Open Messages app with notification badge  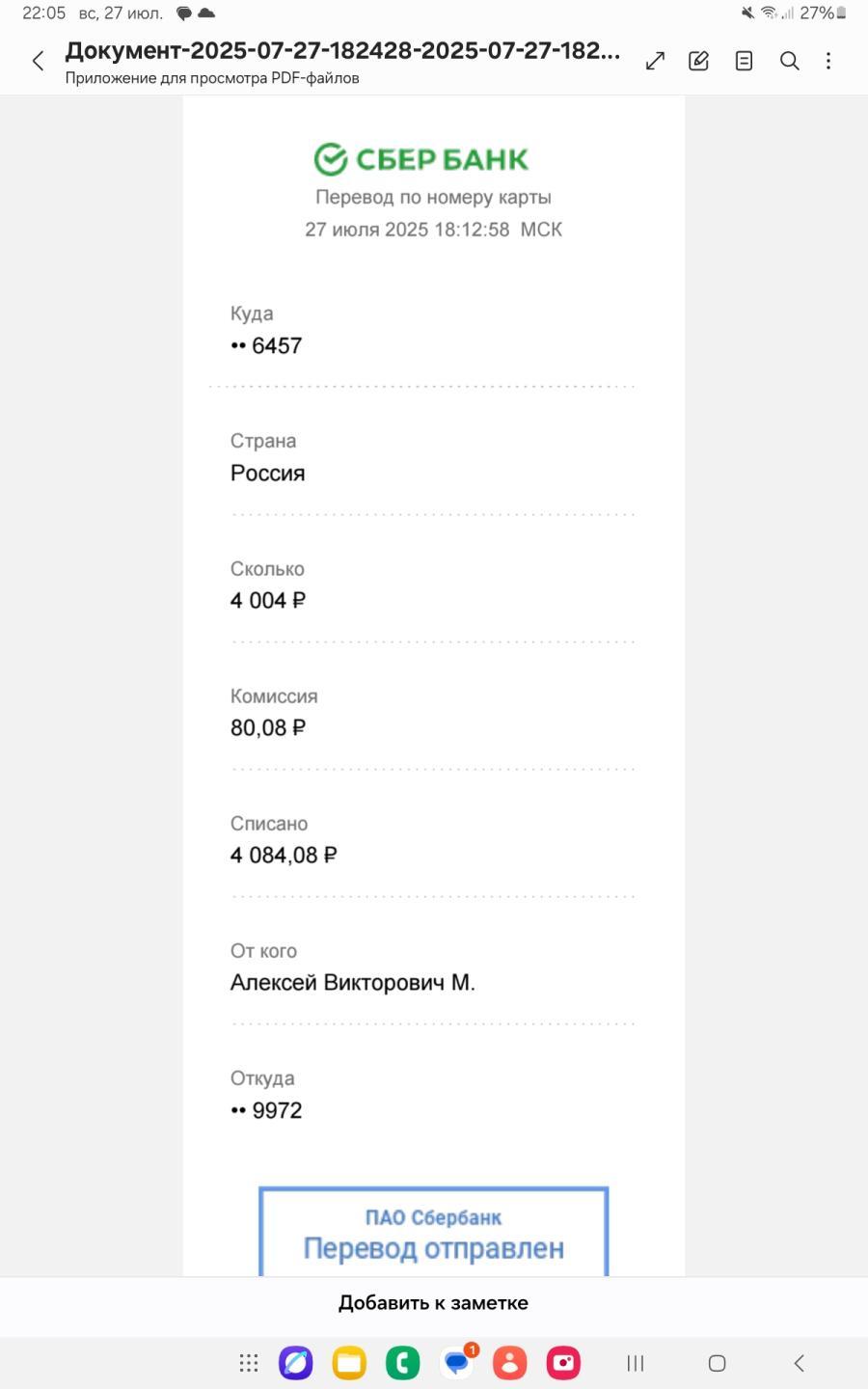(x=457, y=1362)
